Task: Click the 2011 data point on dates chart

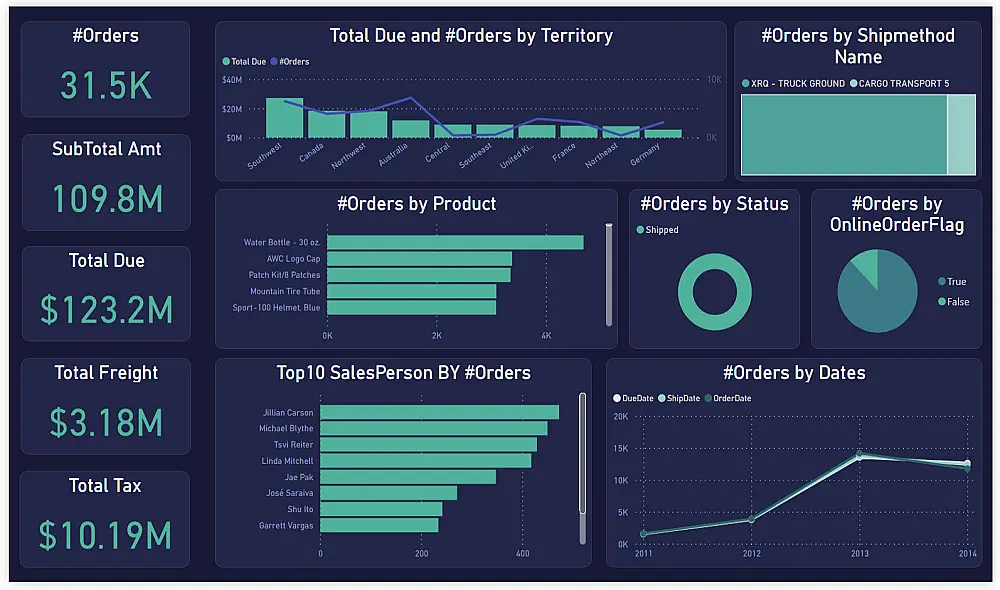Action: (x=643, y=533)
